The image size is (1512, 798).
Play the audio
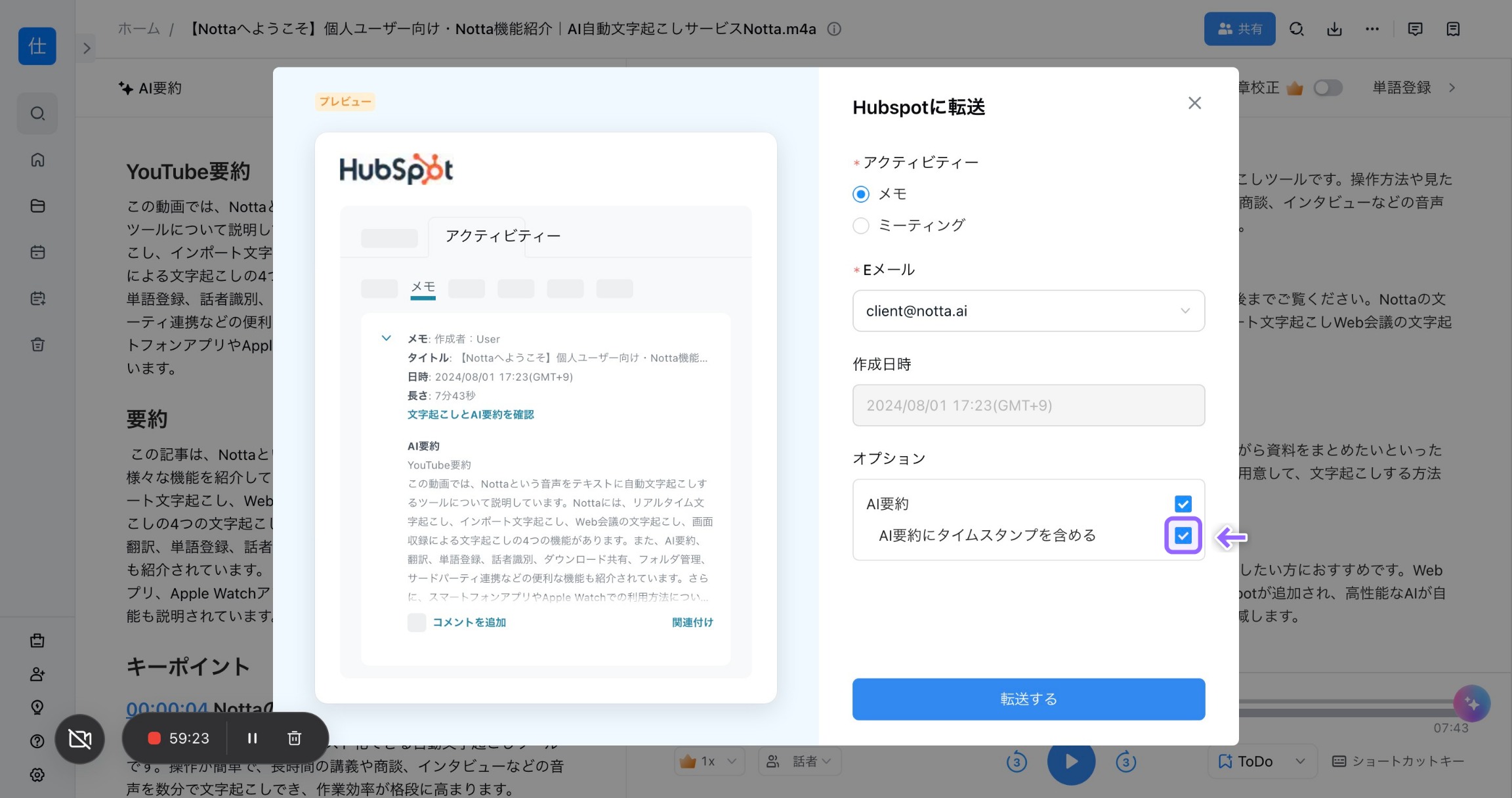click(x=1071, y=761)
